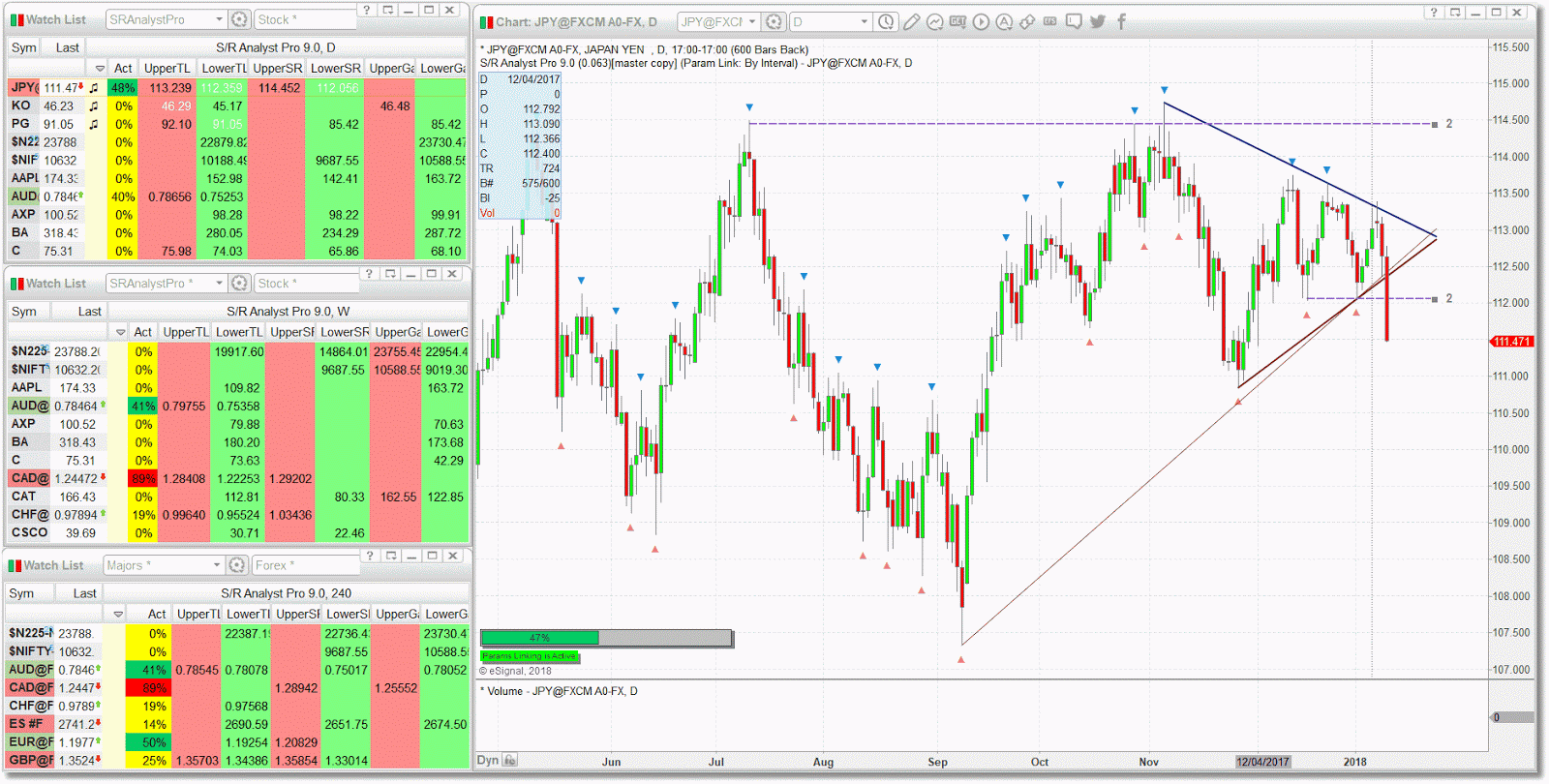This screenshot has width=1549, height=784.
Task: Select EUR@F row in 240 Watch List
Action: tap(238, 742)
